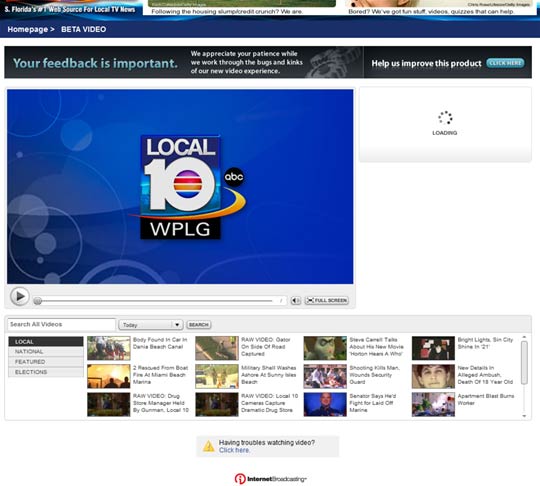Click 'Military Shell Washes Ashore' title text
Viewport: 540px width, 486px height.
click(x=269, y=375)
